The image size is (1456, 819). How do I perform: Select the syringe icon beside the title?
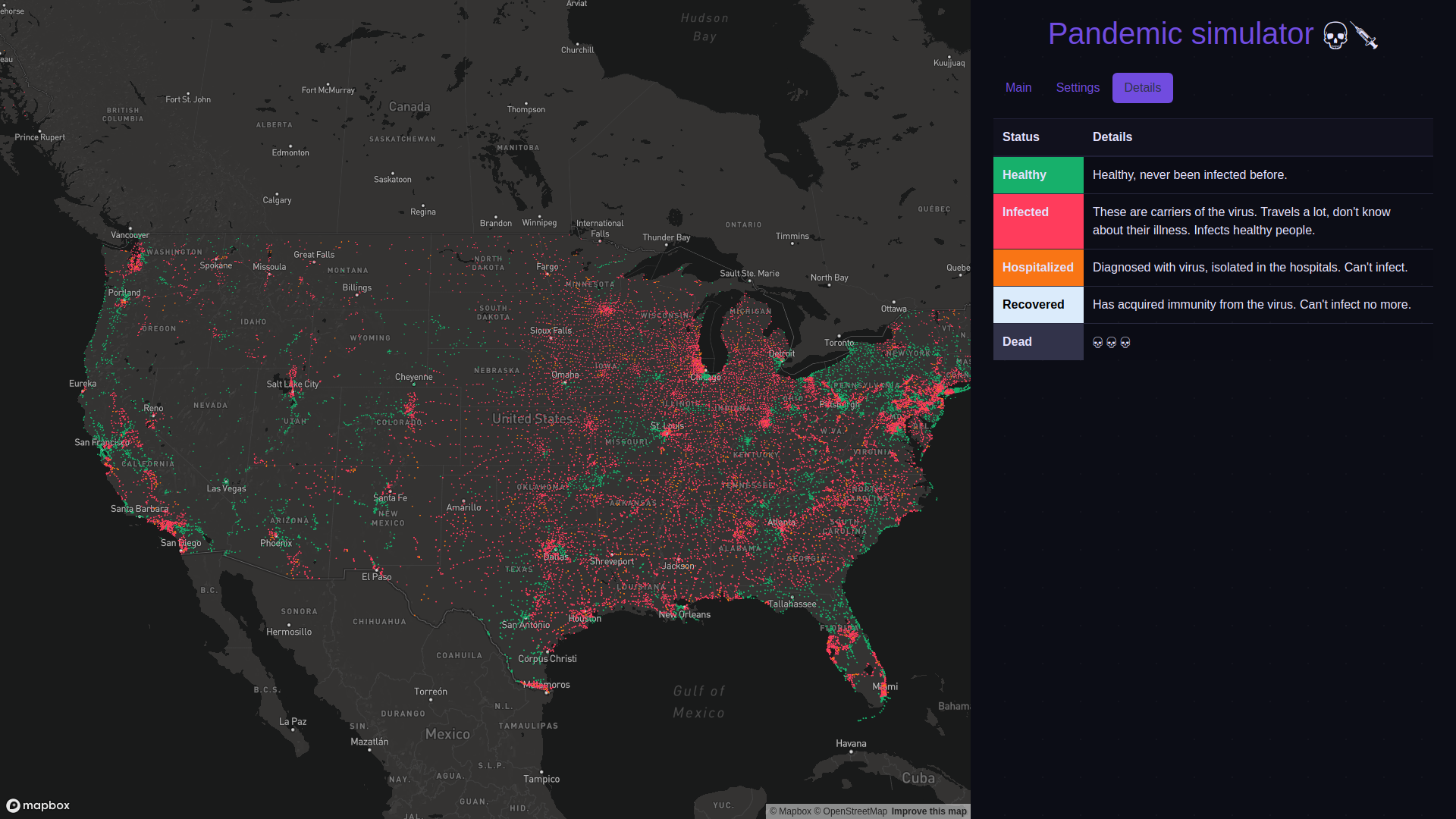point(1365,35)
